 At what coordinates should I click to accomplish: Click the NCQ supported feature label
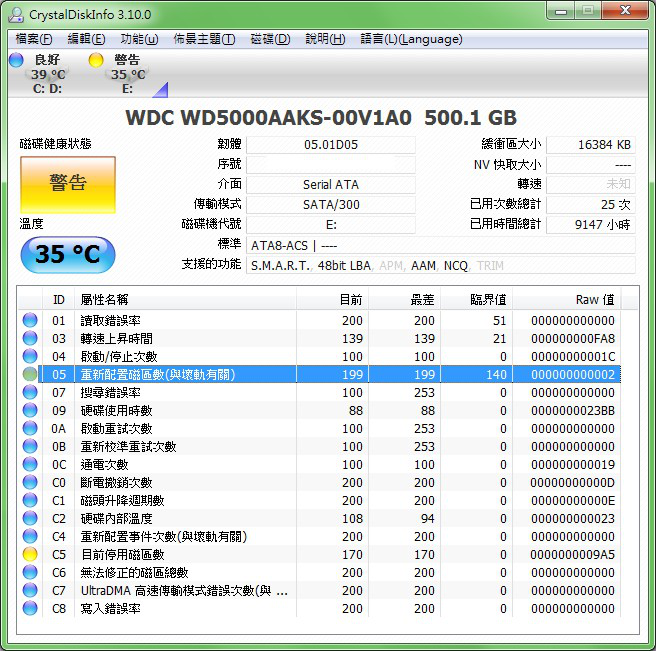[x=455, y=266]
